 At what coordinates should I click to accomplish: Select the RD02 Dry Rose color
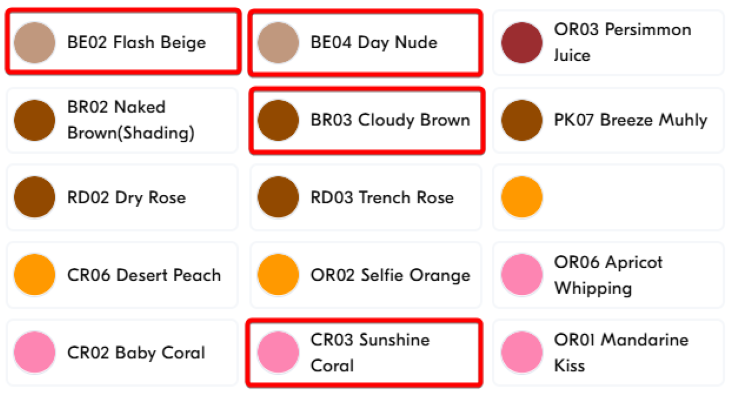point(122,197)
